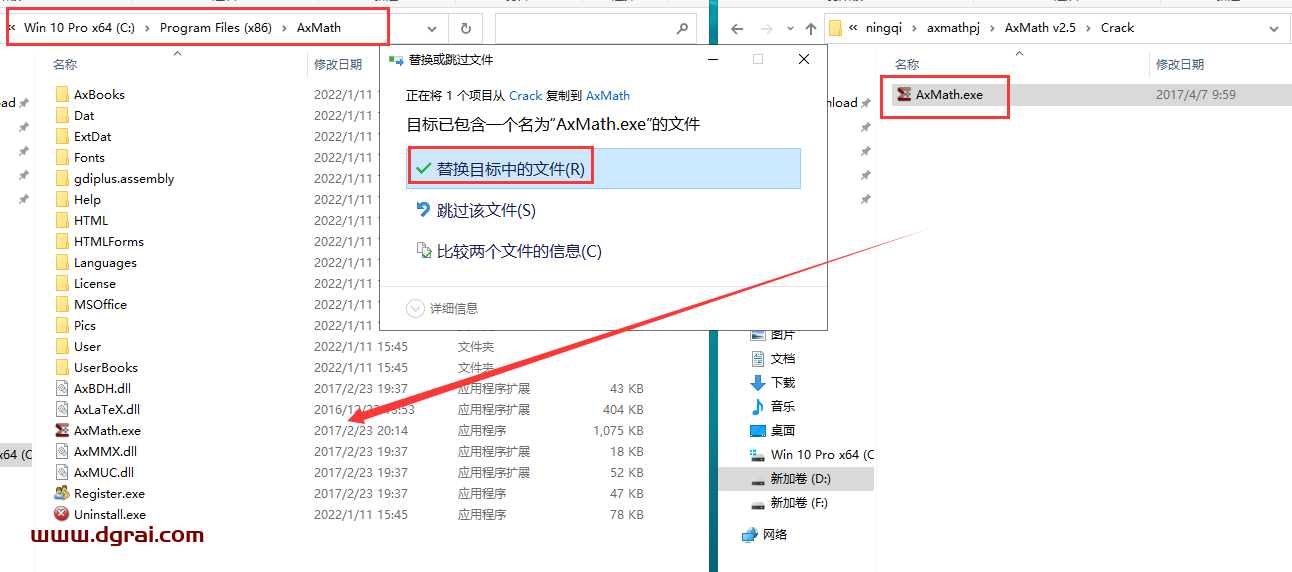Click 1,075 KB size of AxMath.exe
Viewport: 1292px width, 572px height.
click(618, 430)
